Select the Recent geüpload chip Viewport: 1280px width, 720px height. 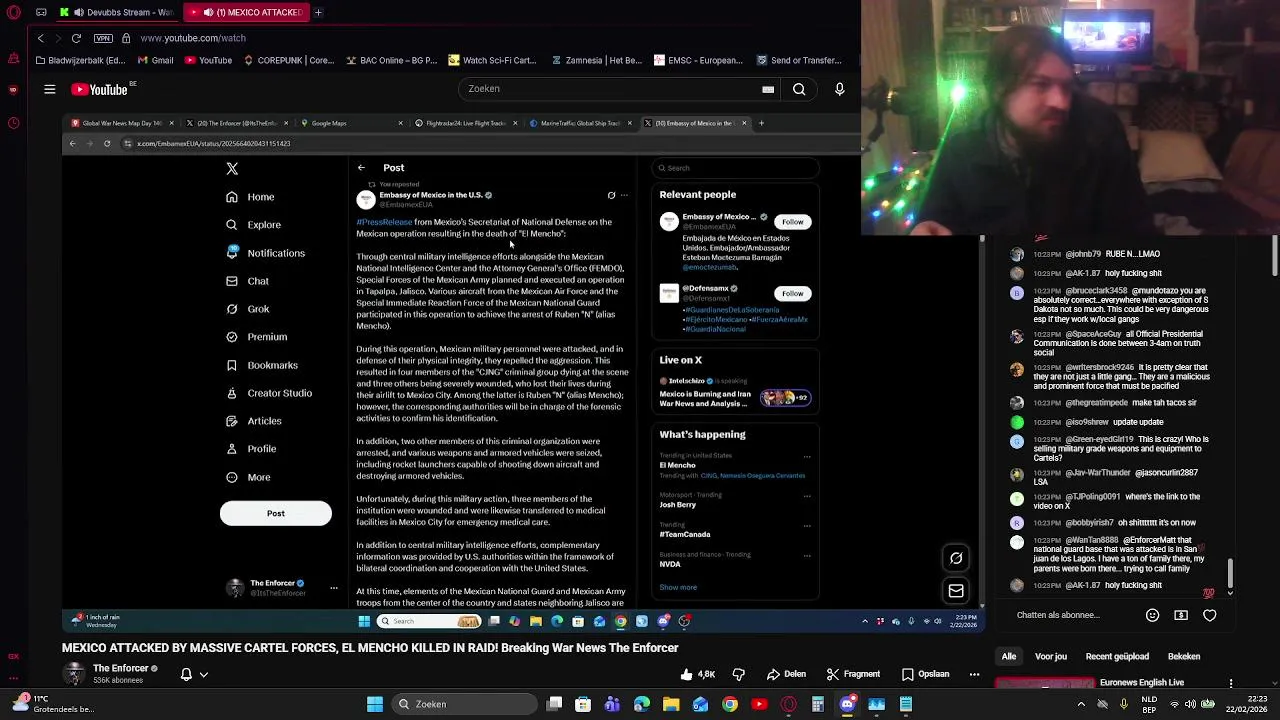pos(1117,657)
